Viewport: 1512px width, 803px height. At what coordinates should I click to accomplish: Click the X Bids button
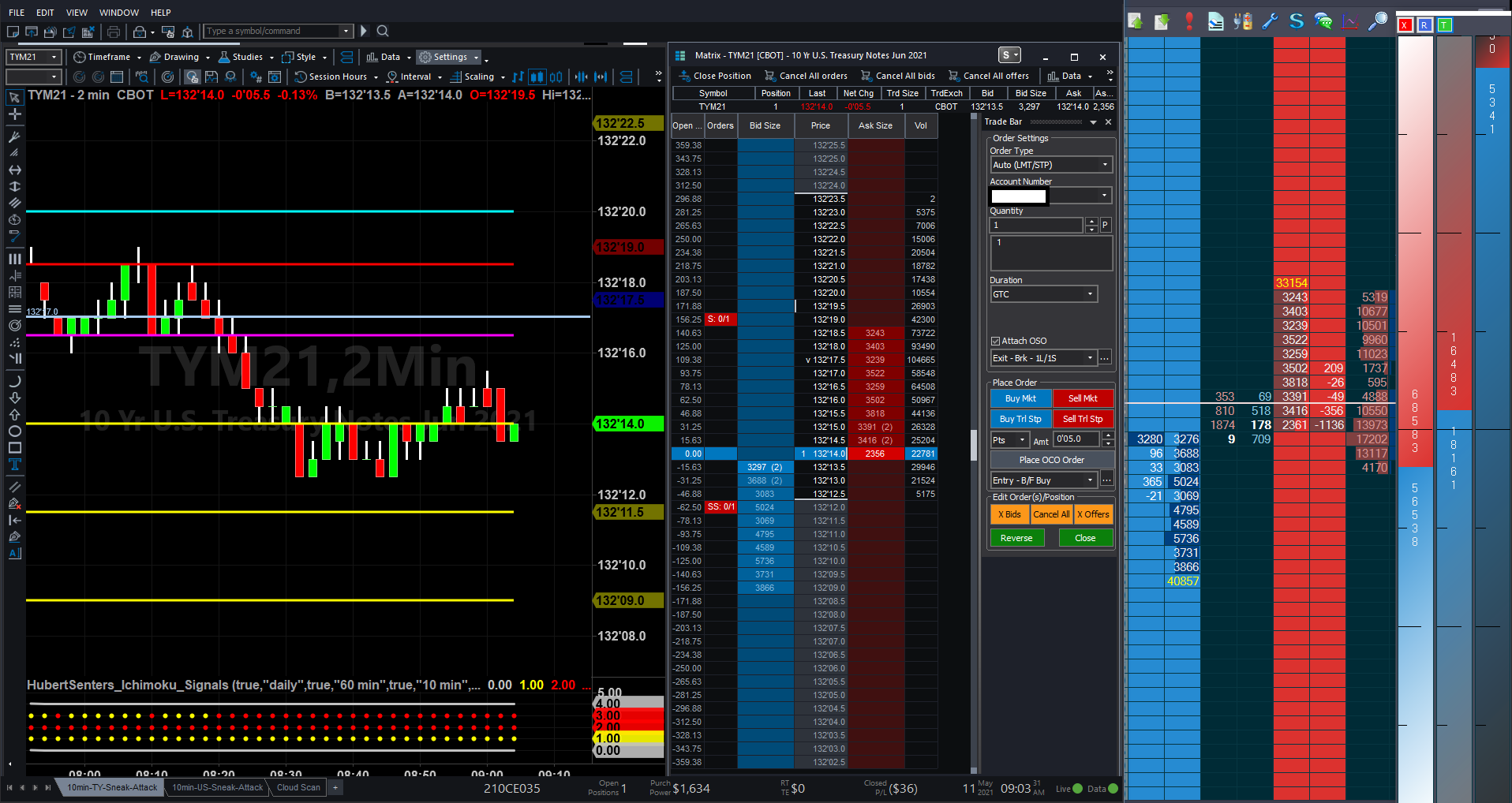click(1009, 514)
